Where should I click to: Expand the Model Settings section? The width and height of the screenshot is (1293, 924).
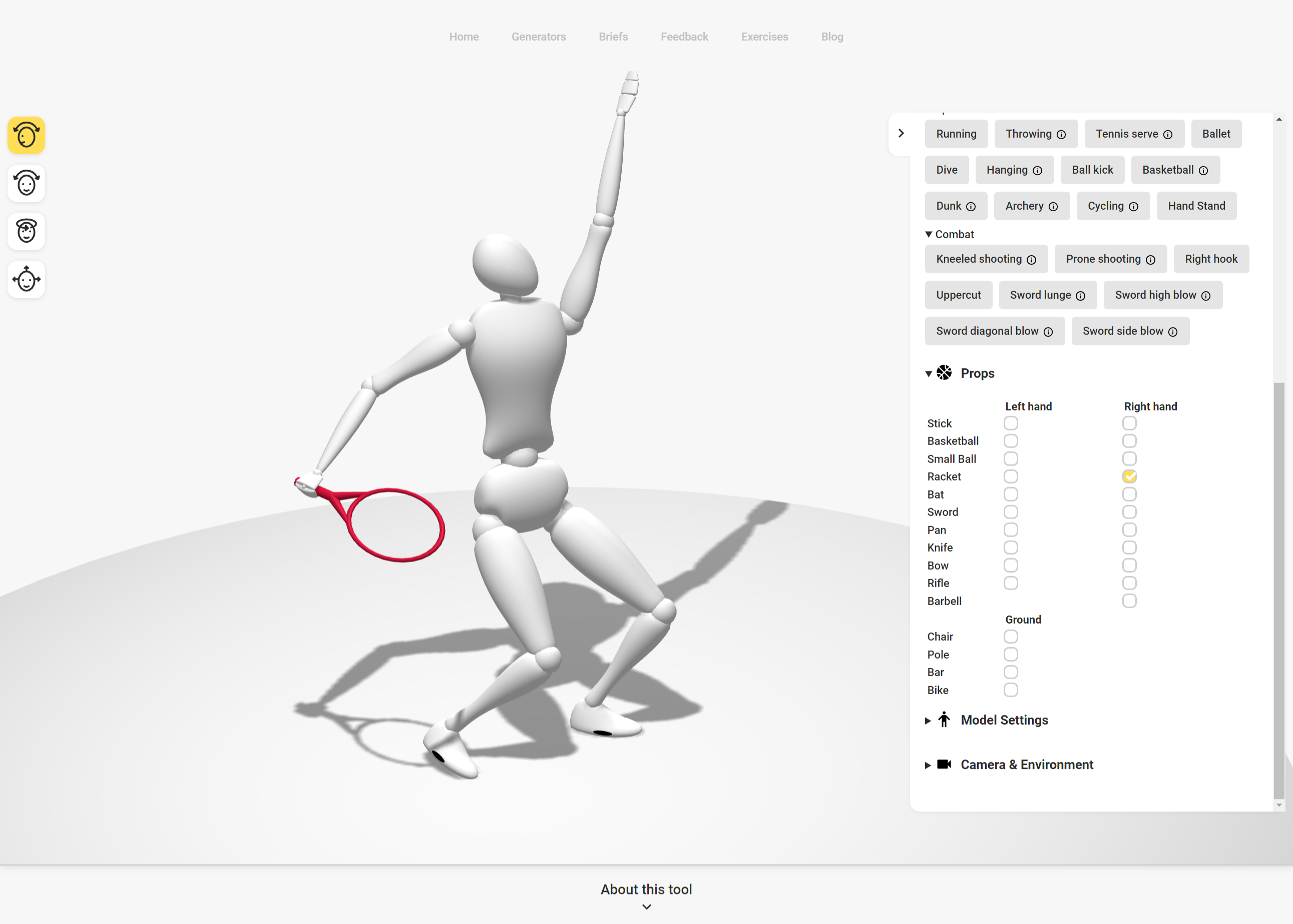(1004, 720)
